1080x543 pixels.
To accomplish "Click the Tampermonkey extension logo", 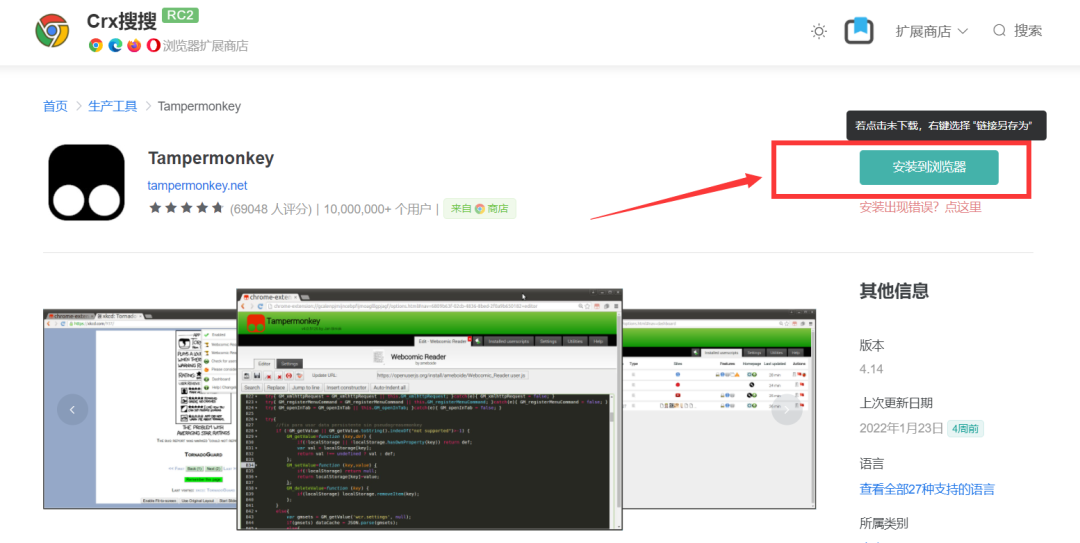I will pyautogui.click(x=87, y=183).
